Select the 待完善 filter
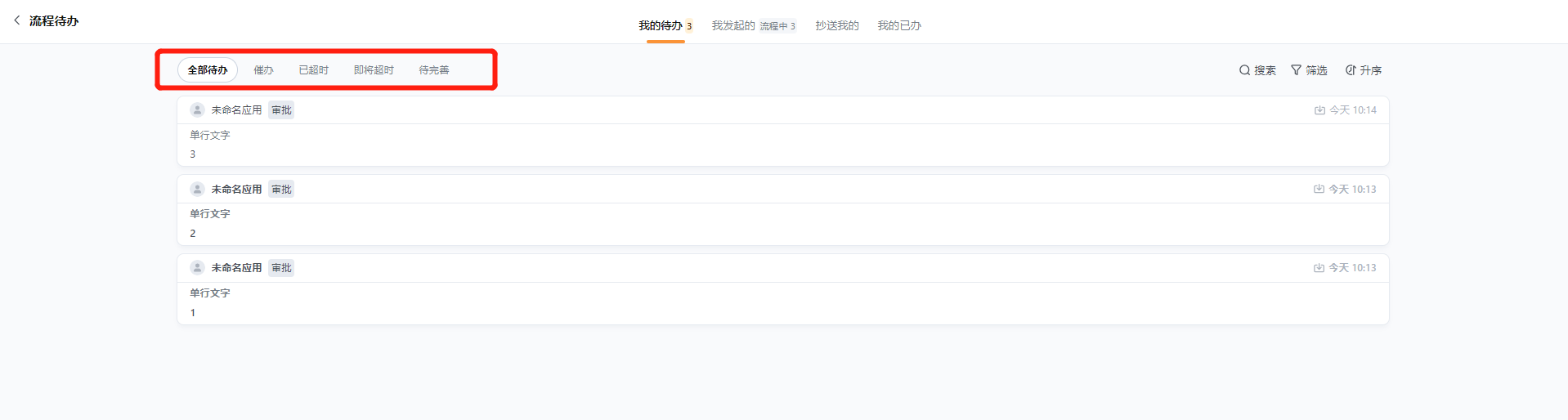This screenshot has height=420, width=1568. tap(434, 70)
